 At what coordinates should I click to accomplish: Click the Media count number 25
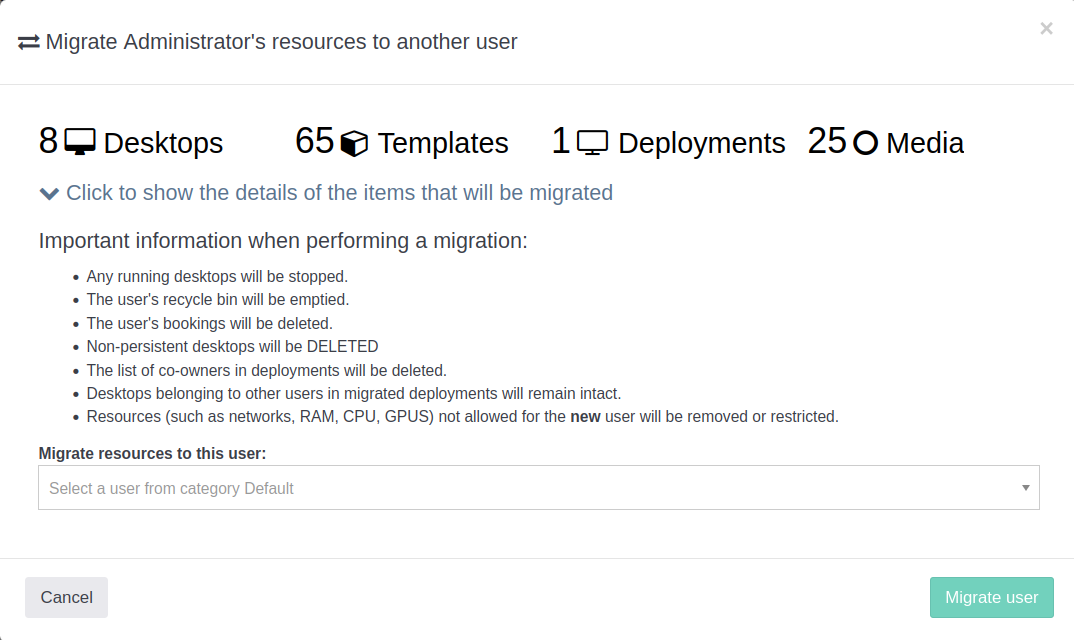(827, 141)
